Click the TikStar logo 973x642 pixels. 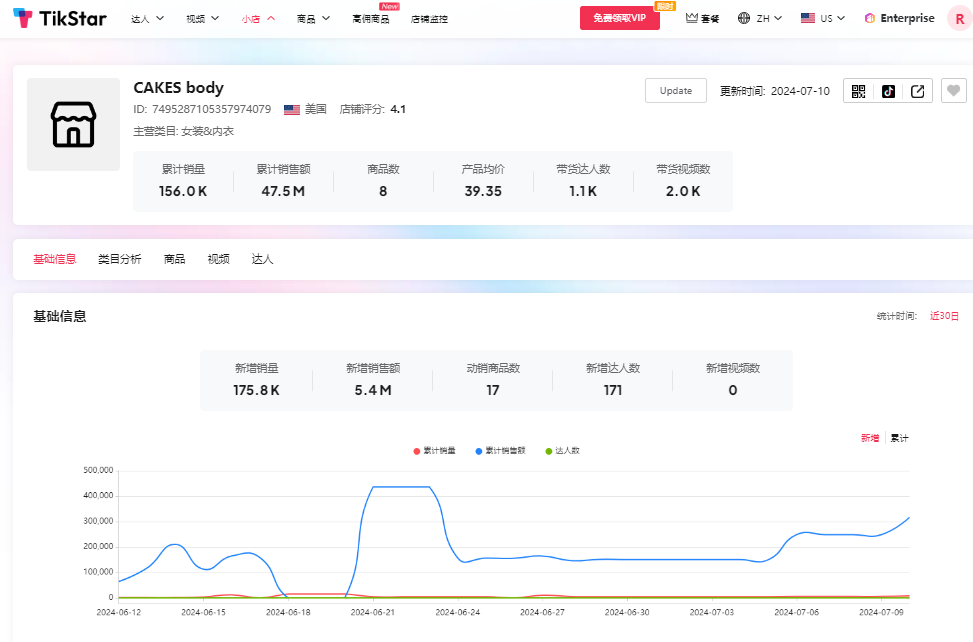pos(60,18)
